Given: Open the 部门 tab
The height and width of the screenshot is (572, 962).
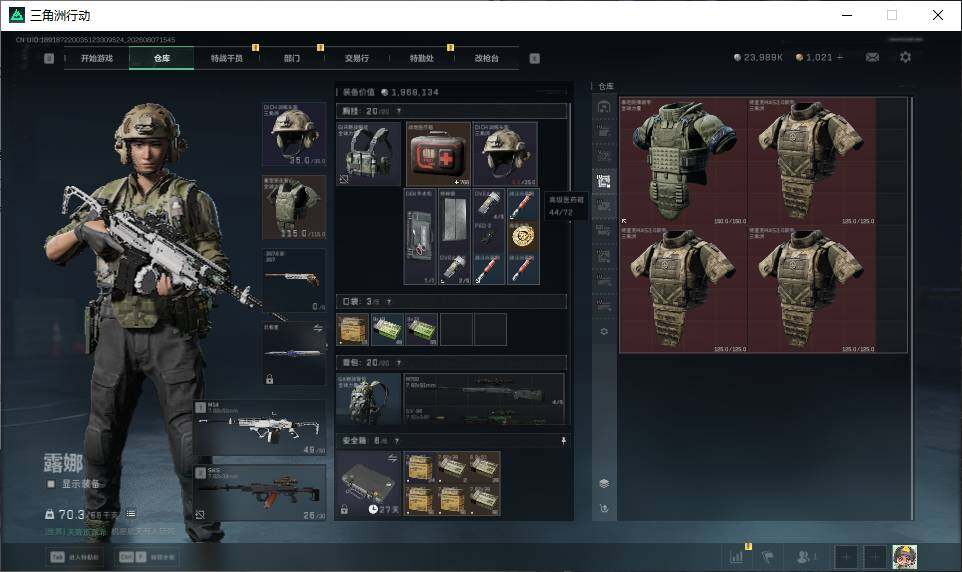Looking at the screenshot, I should pyautogui.click(x=292, y=58).
